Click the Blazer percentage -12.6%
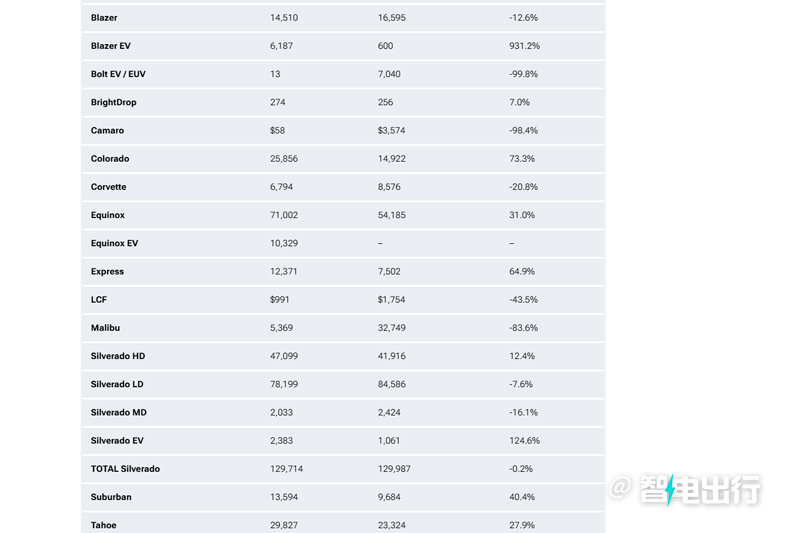The height and width of the screenshot is (533, 800). (x=523, y=18)
